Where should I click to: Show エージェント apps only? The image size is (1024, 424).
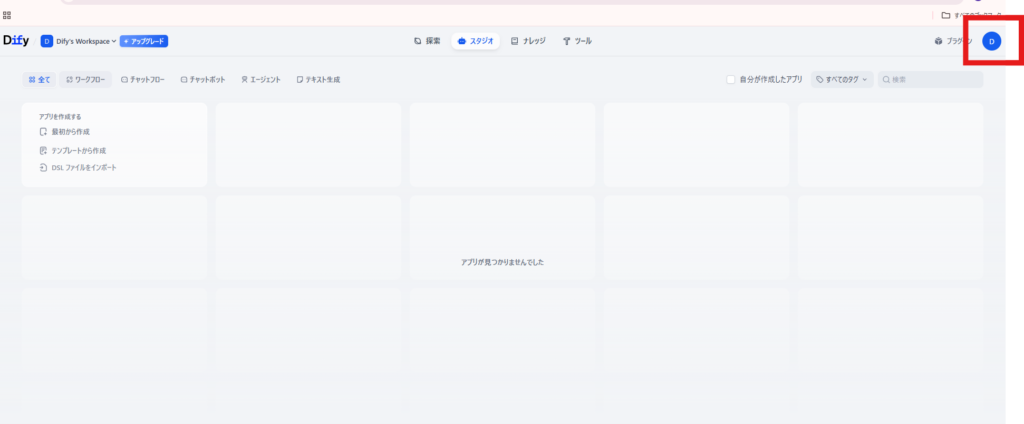click(260, 79)
